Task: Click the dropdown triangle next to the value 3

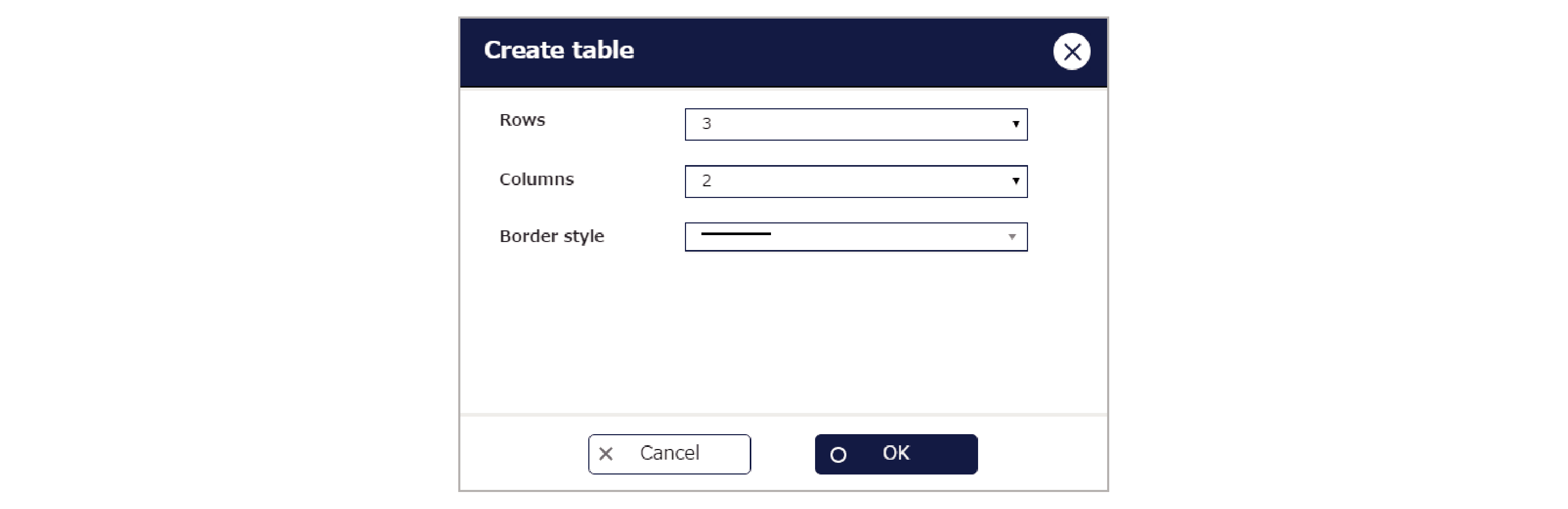Action: [x=1014, y=125]
